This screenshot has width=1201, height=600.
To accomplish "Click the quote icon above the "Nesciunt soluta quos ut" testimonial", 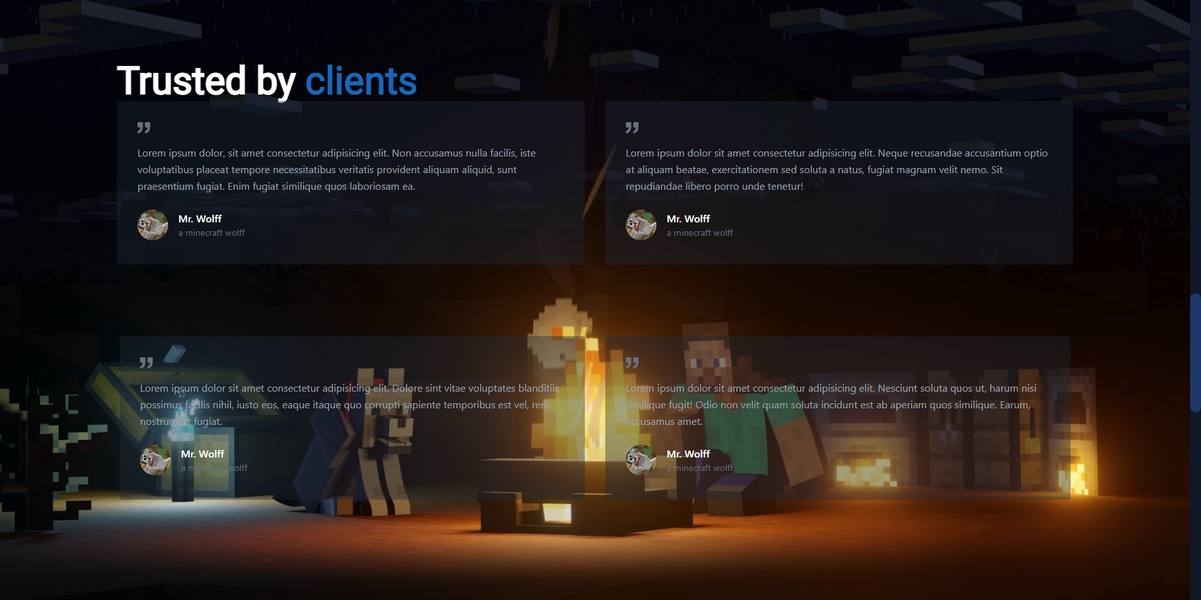I will [632, 363].
